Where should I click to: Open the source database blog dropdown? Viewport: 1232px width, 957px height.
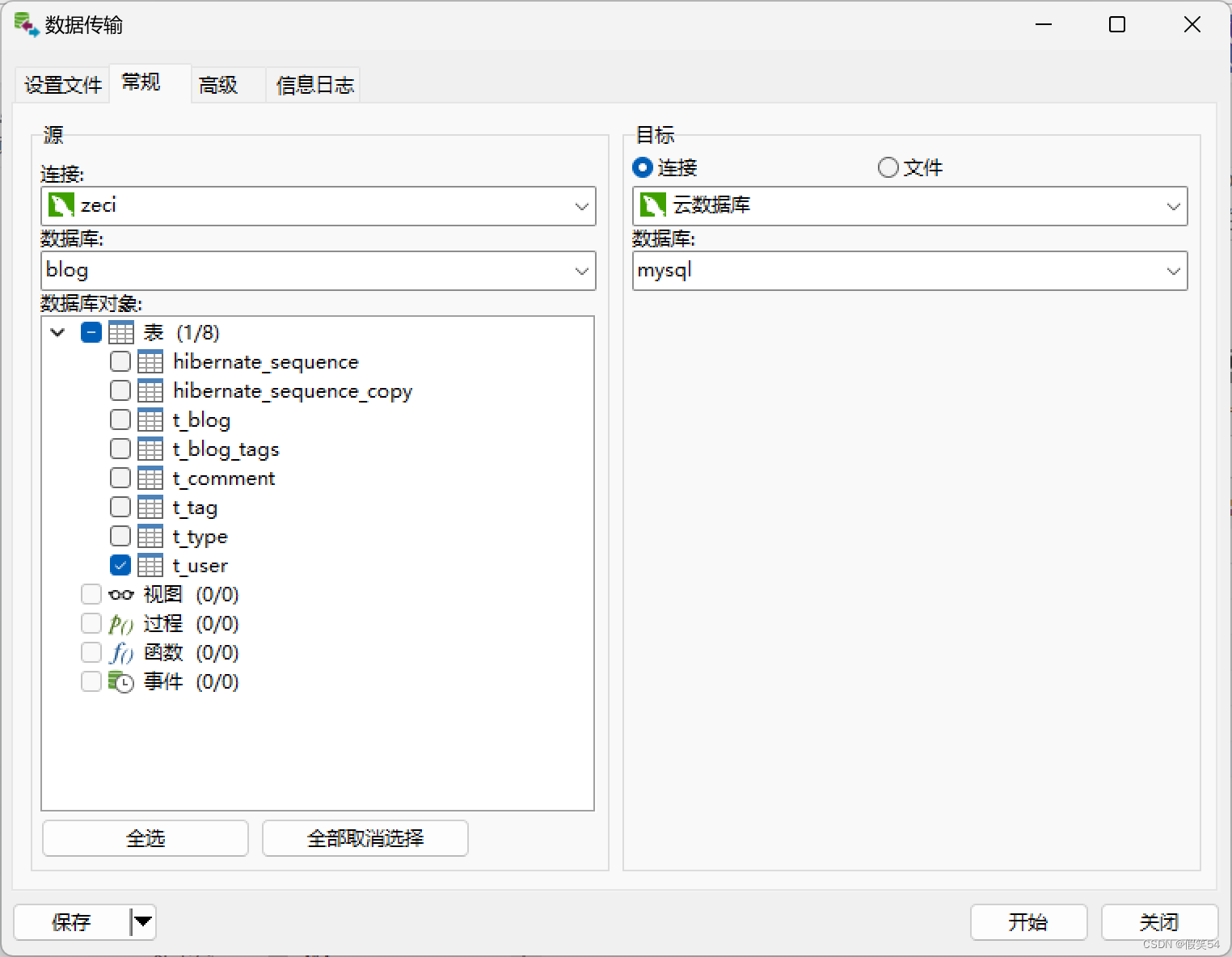tap(581, 271)
